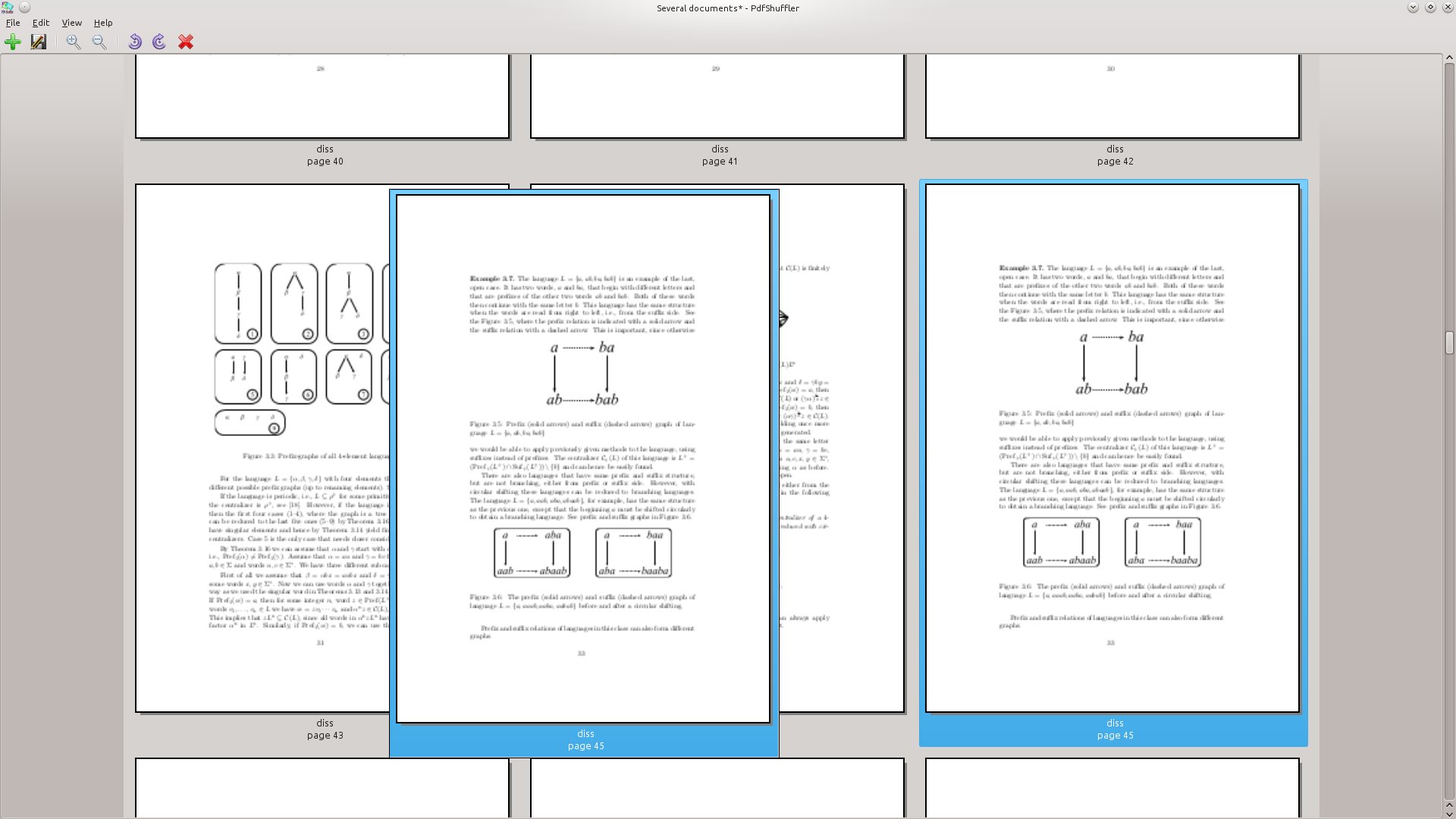Open the Help menu
The image size is (1456, 819).
coord(103,23)
